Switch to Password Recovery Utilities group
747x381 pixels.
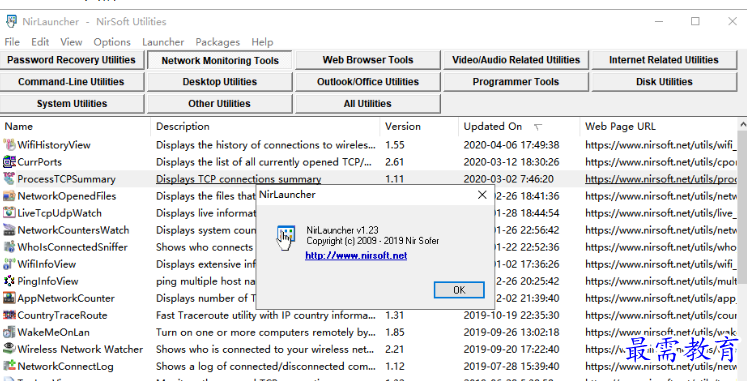click(71, 60)
